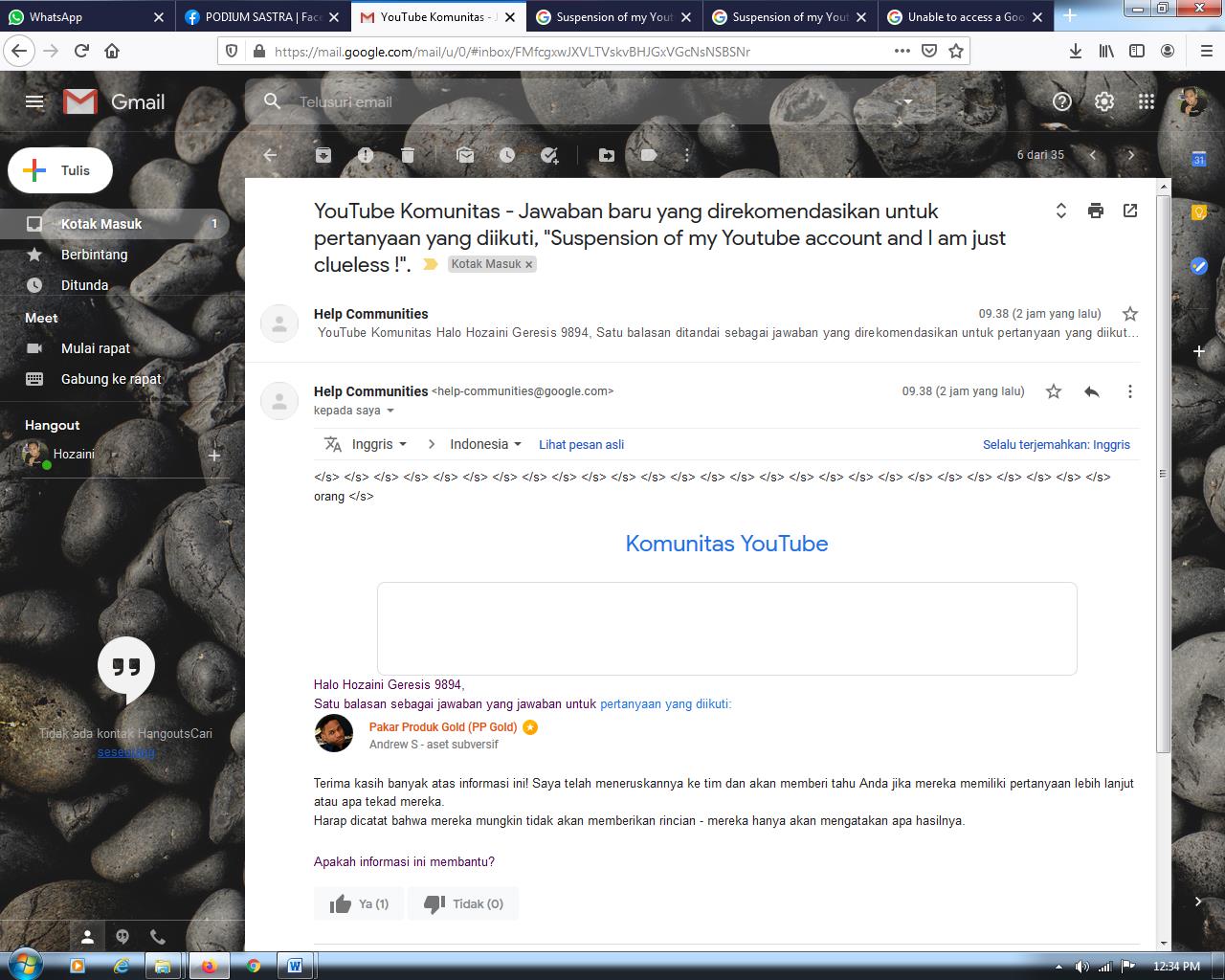Screen dimensions: 1225x980
Task: Star the expanded Help Communities message
Action: 1054,391
